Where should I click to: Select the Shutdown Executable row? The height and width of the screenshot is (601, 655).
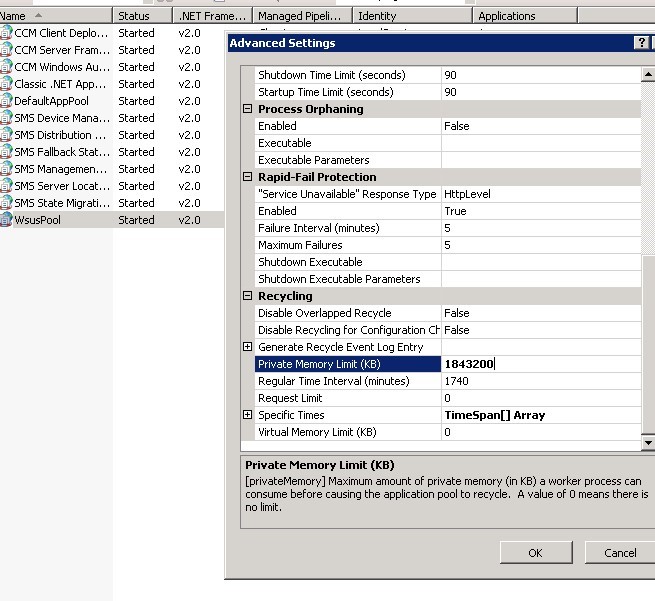coord(448,262)
